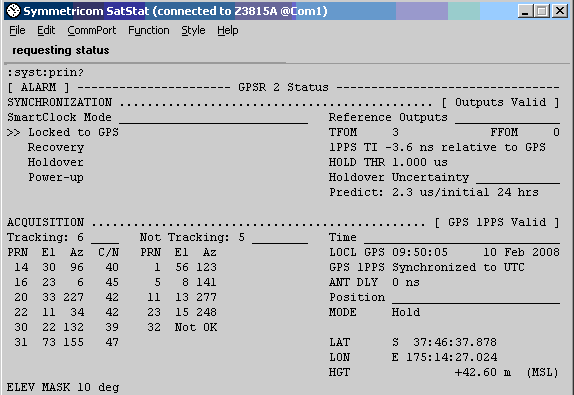Viewport: 574px width, 395px height.
Task: Click the 'MODE Hold' line
Action: click(374, 312)
